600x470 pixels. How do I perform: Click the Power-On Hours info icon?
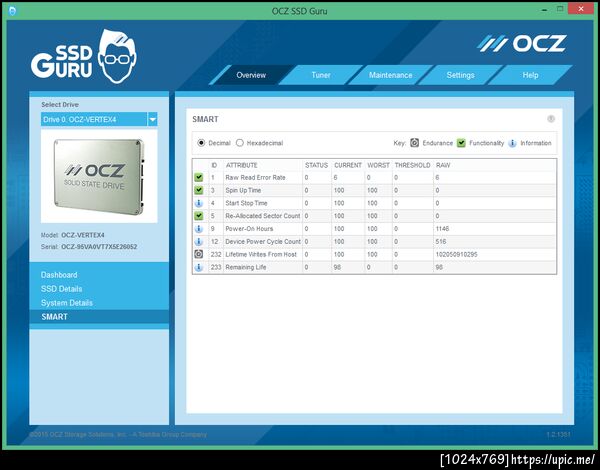[199, 228]
